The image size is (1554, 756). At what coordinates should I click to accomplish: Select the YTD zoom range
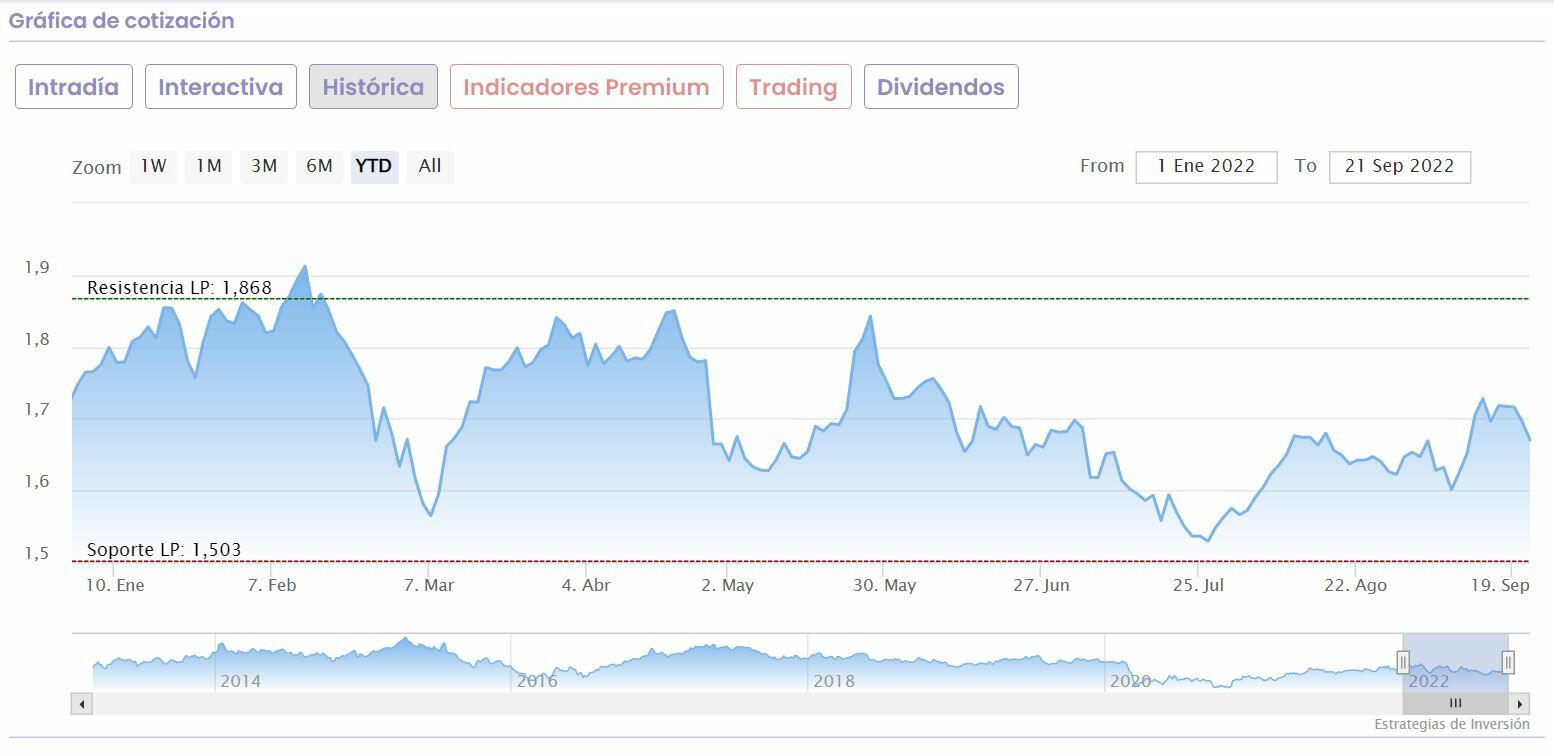[x=374, y=166]
